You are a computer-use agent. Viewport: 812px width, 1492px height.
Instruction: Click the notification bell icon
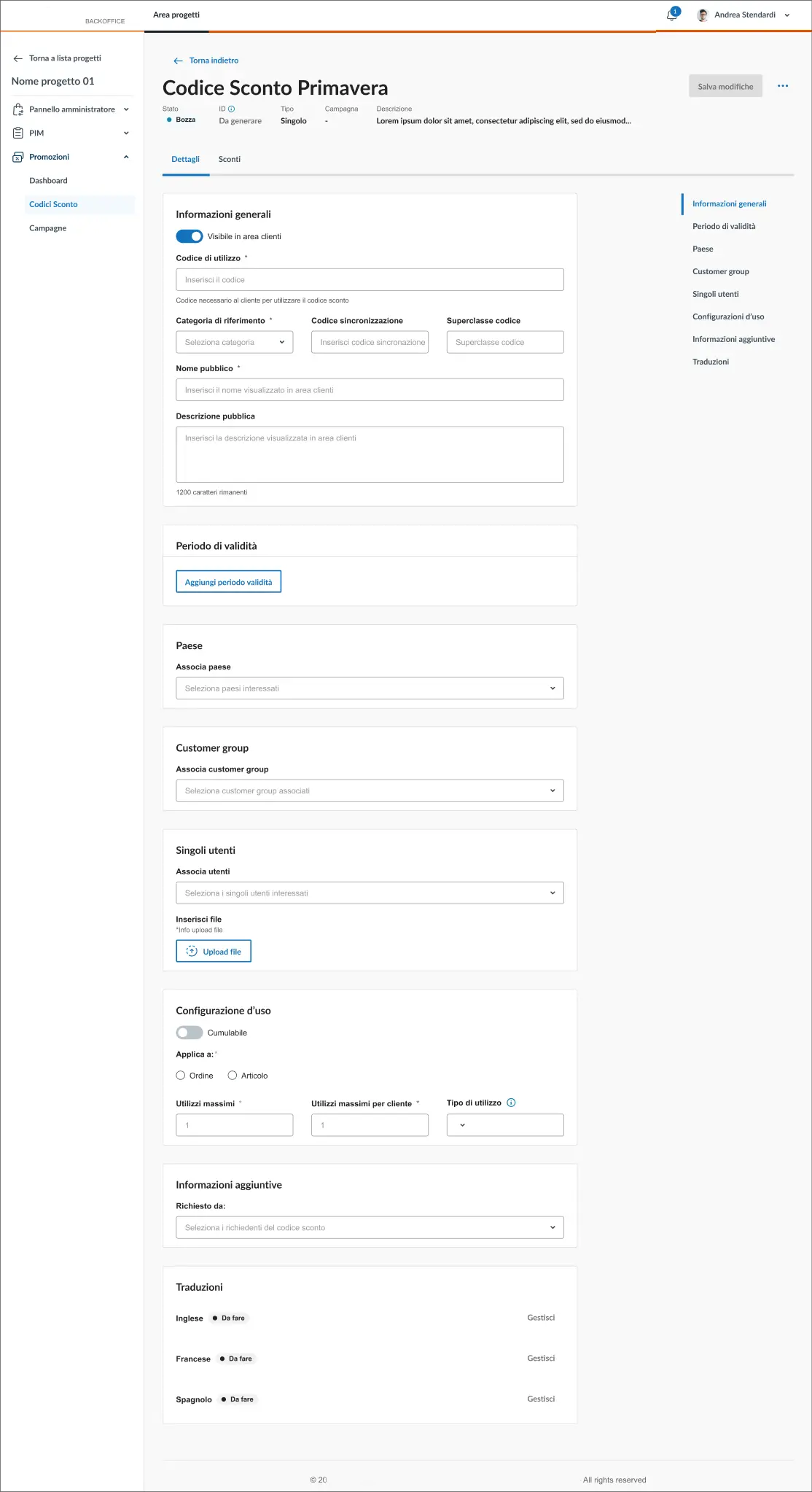[x=671, y=15]
